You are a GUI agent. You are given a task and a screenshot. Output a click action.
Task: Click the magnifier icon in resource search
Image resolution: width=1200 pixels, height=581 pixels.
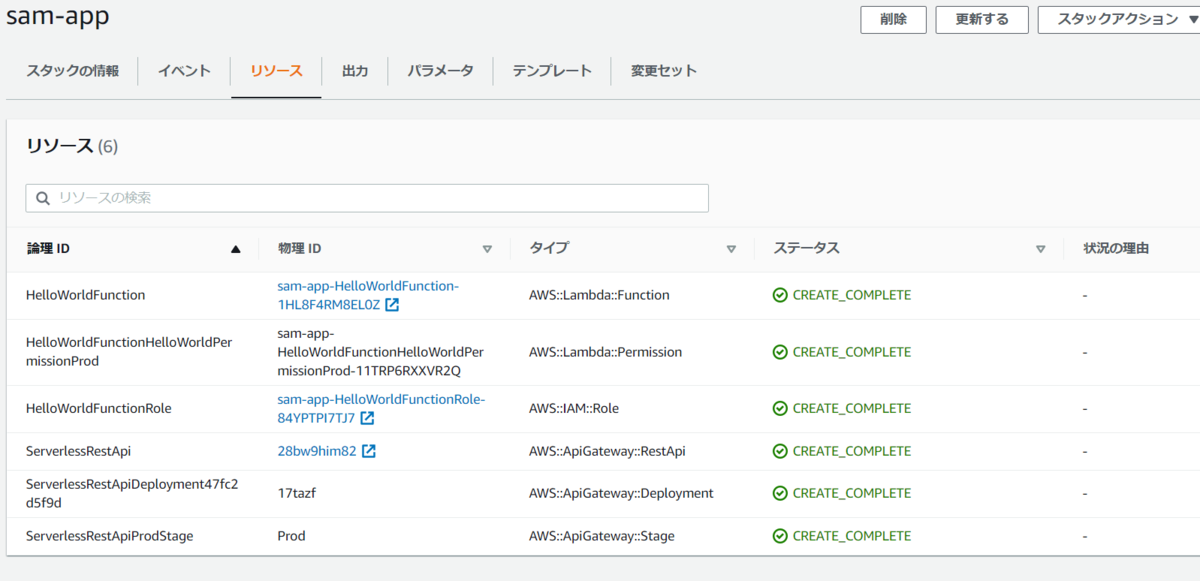point(43,198)
